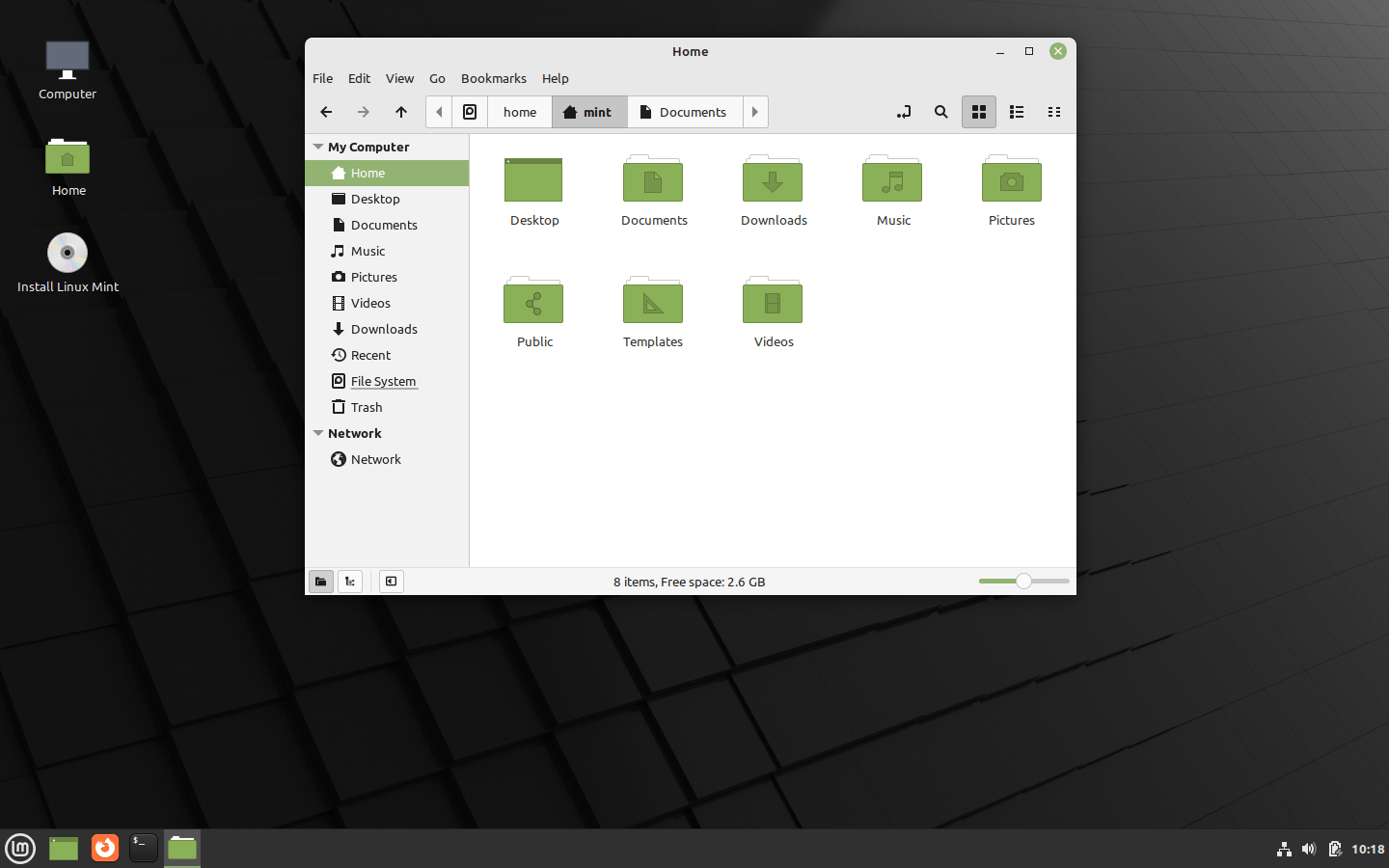This screenshot has height=868, width=1389.
Task: Navigate up one directory level
Action: (x=401, y=112)
